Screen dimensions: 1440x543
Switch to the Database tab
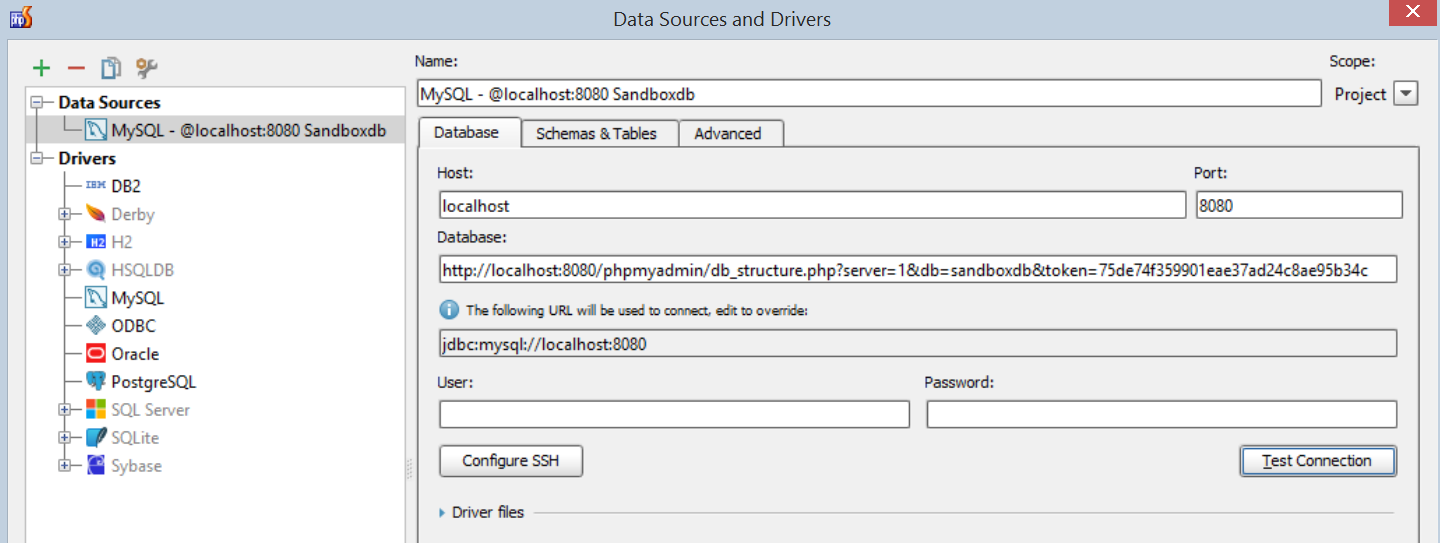click(468, 132)
